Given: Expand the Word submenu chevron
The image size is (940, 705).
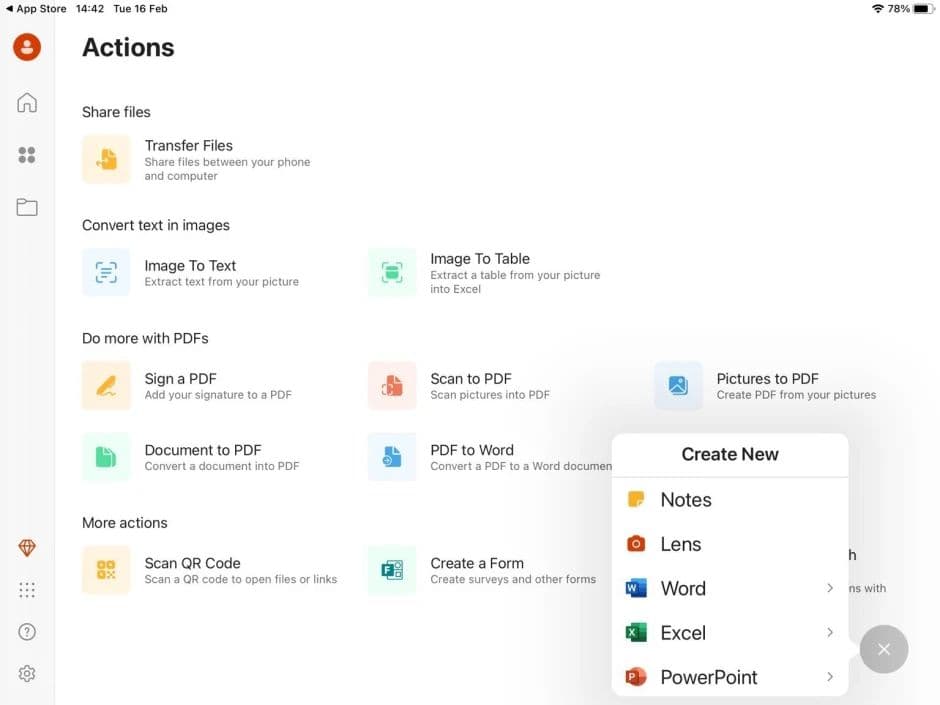Looking at the screenshot, I should [830, 588].
